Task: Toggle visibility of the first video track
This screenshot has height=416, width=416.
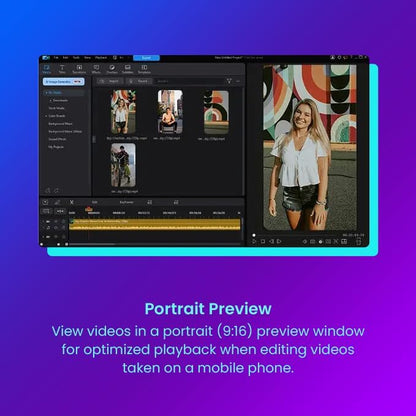Action: click(56, 221)
